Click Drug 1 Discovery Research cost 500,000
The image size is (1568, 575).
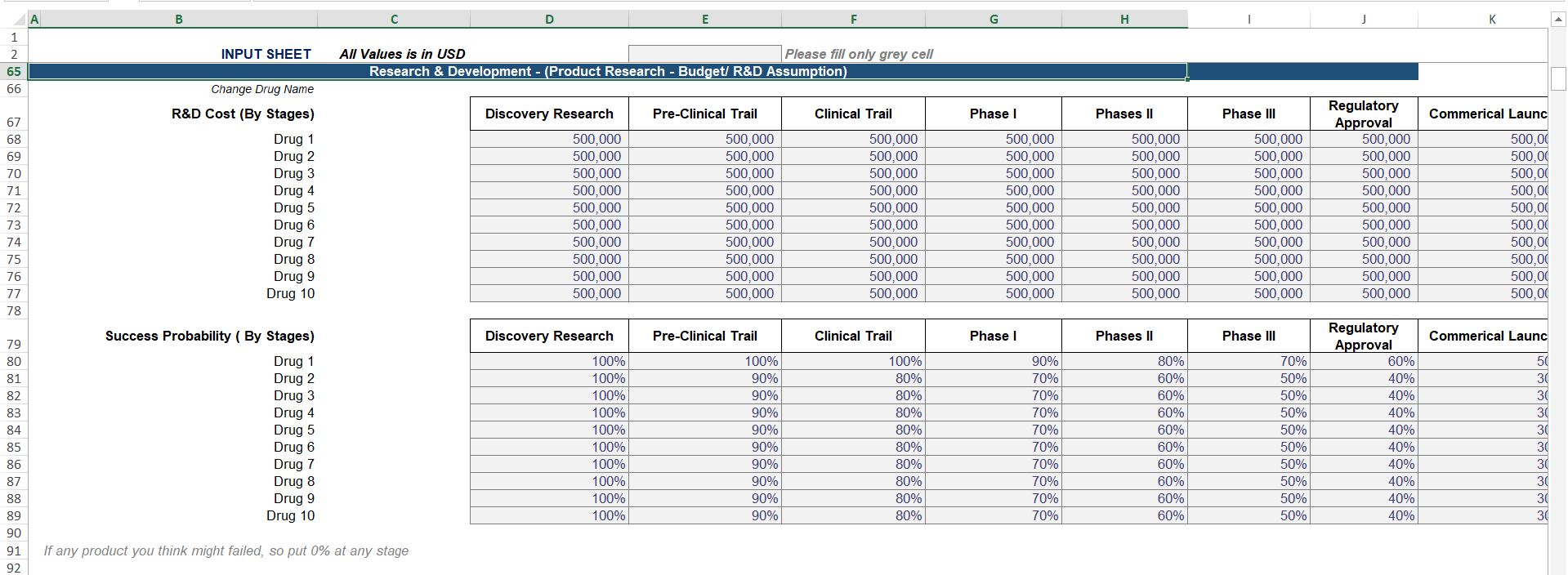(x=549, y=139)
